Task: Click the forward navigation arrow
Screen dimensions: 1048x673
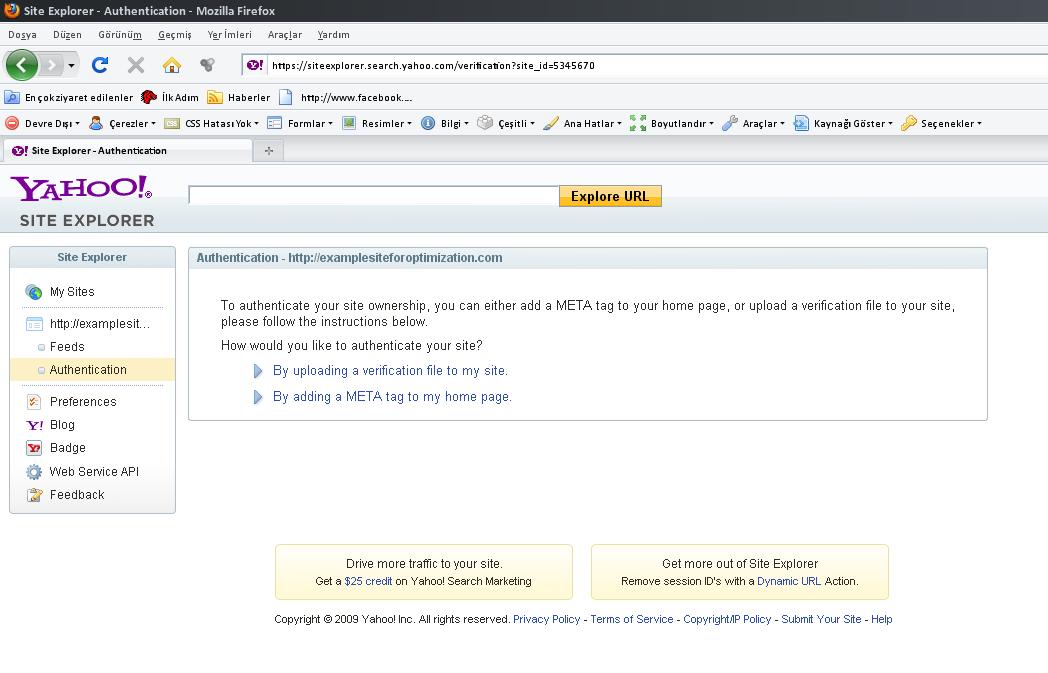Action: (51, 65)
